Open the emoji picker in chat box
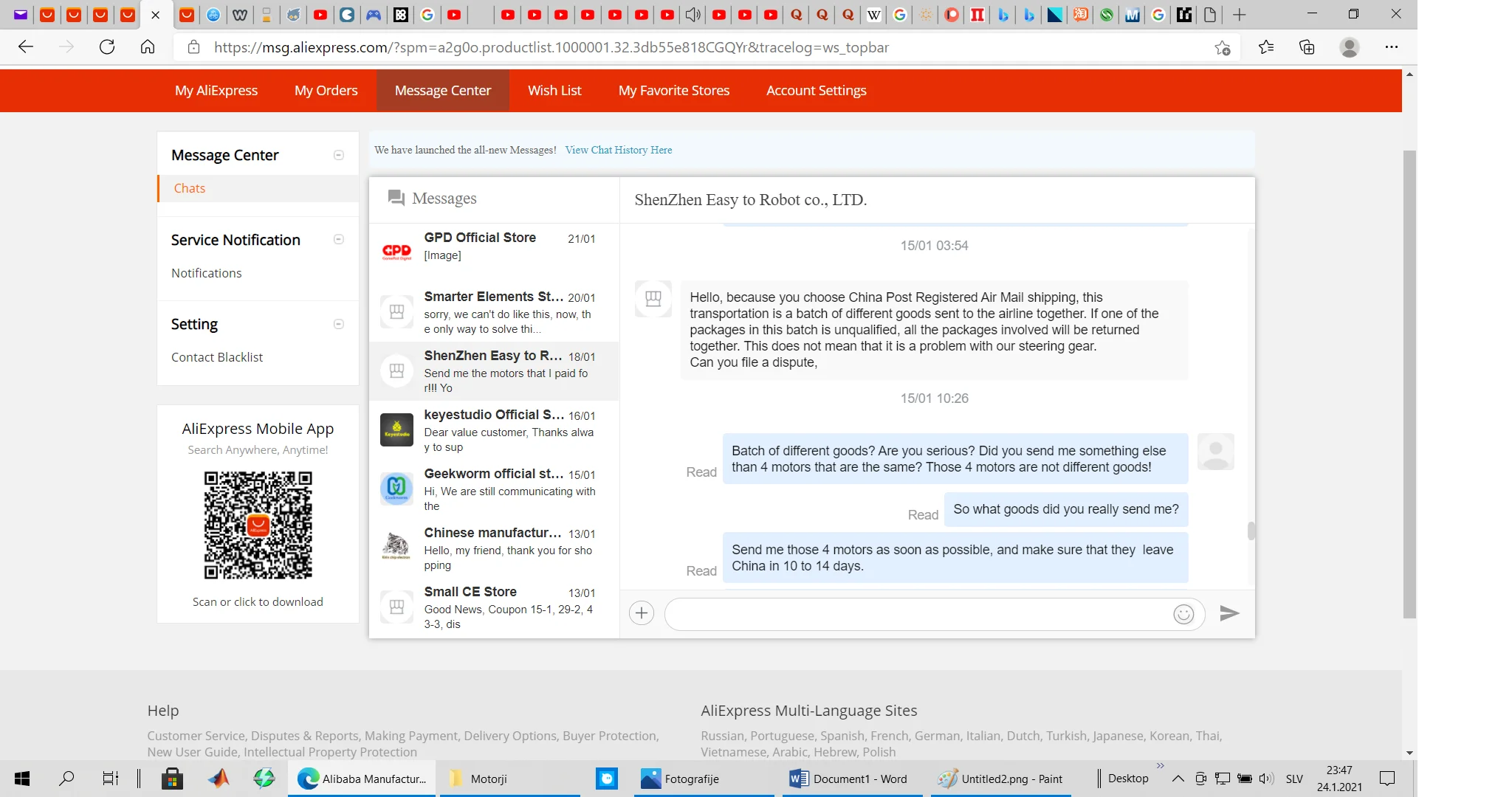The height and width of the screenshot is (797, 1512). coord(1183,614)
